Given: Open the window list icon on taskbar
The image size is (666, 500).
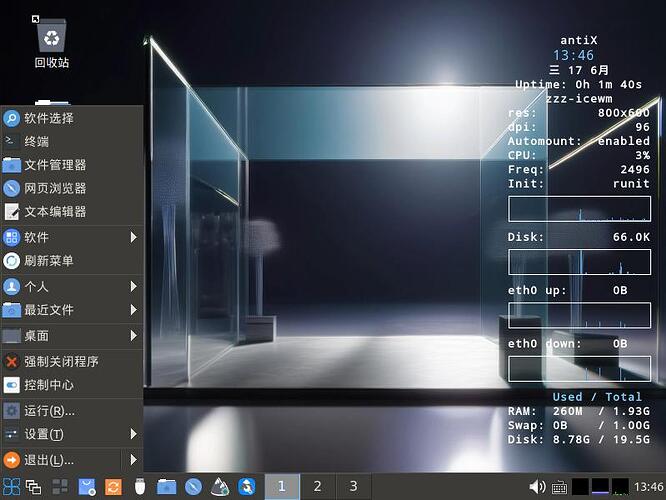Looking at the screenshot, I should tap(34, 487).
